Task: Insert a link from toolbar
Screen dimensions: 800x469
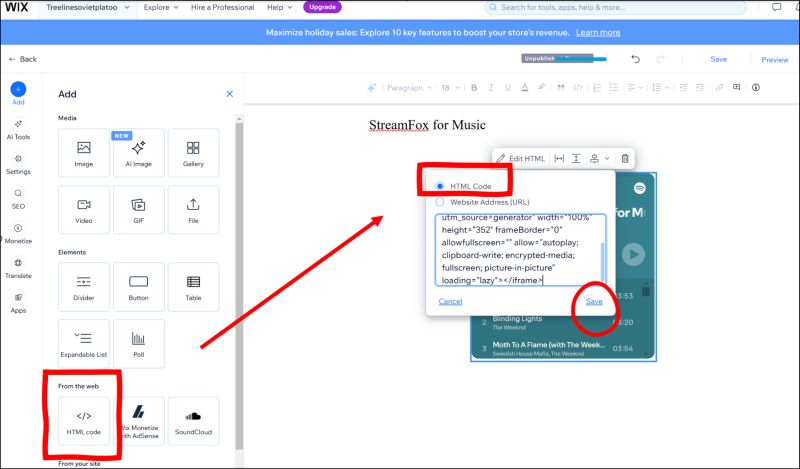Action: (x=719, y=88)
